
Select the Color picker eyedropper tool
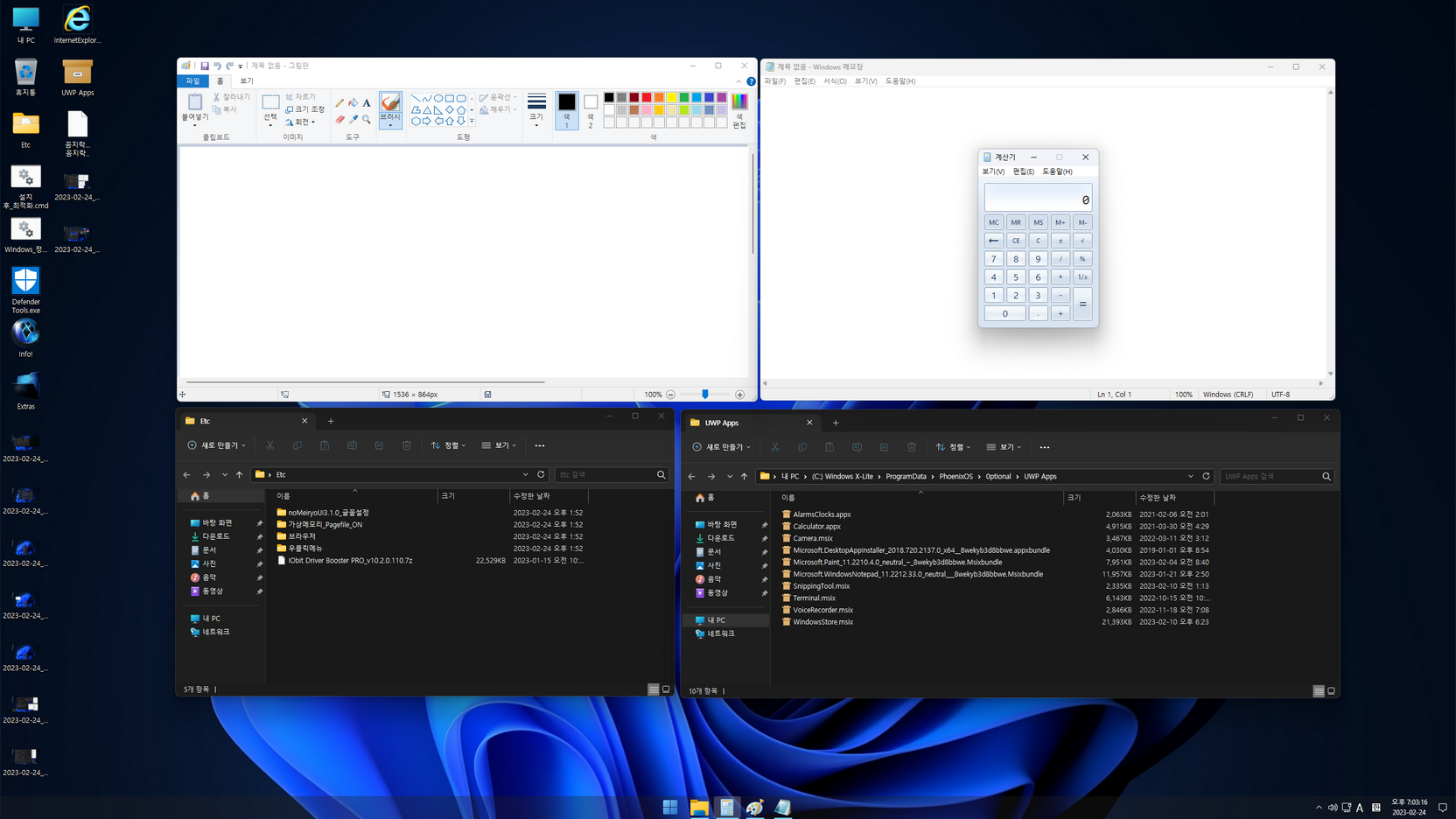(353, 119)
